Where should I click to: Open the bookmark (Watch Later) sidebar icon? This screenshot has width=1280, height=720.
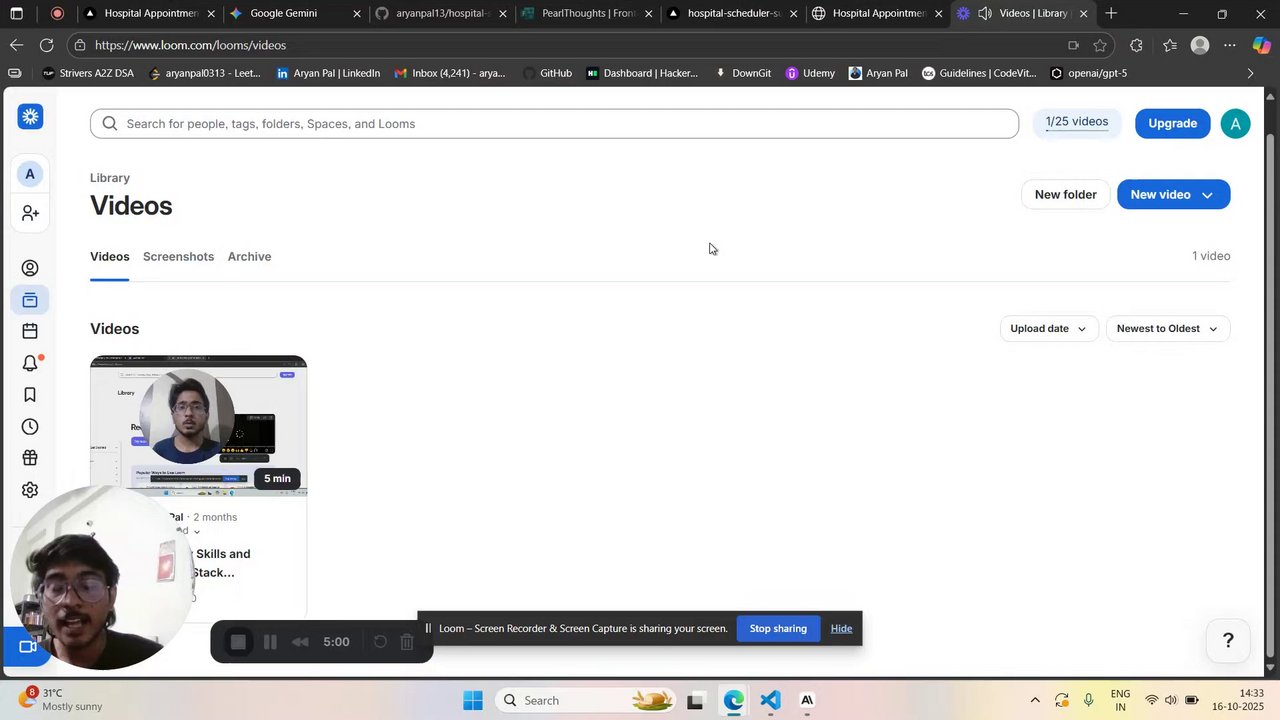[x=30, y=395]
